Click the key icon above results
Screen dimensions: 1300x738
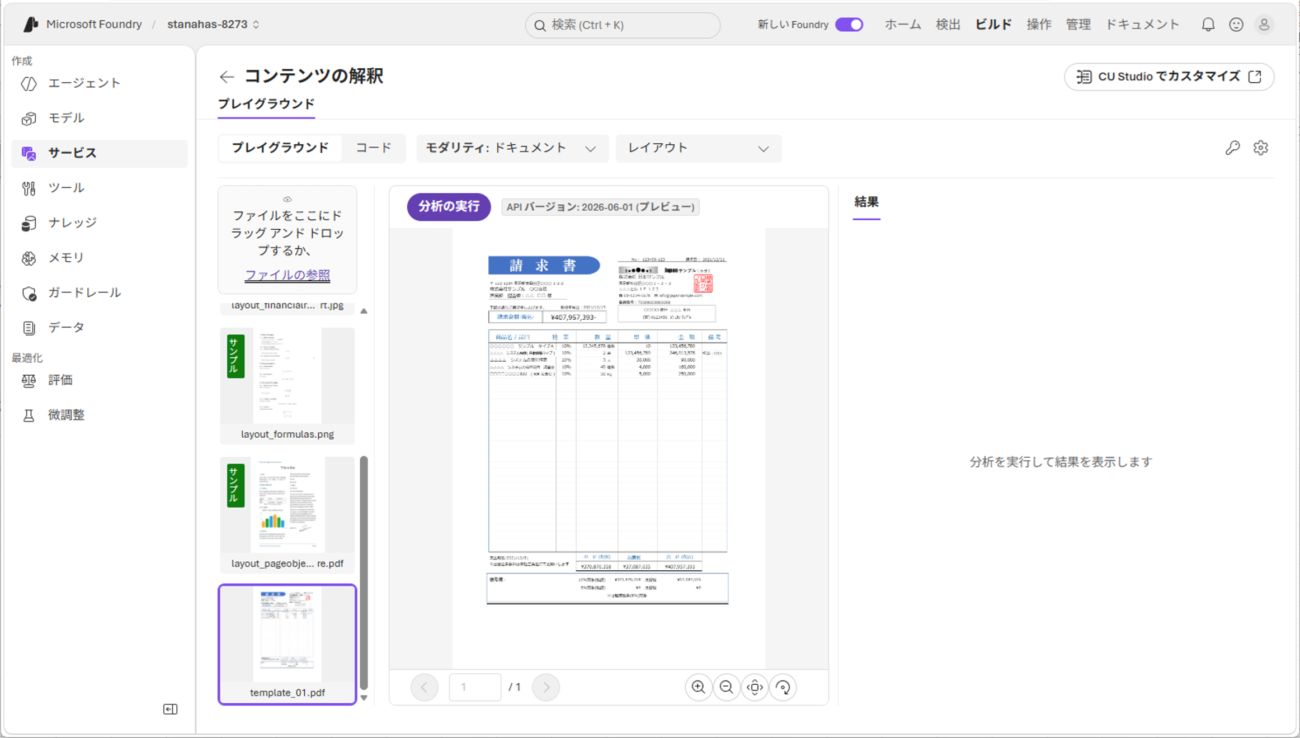[x=1232, y=148]
